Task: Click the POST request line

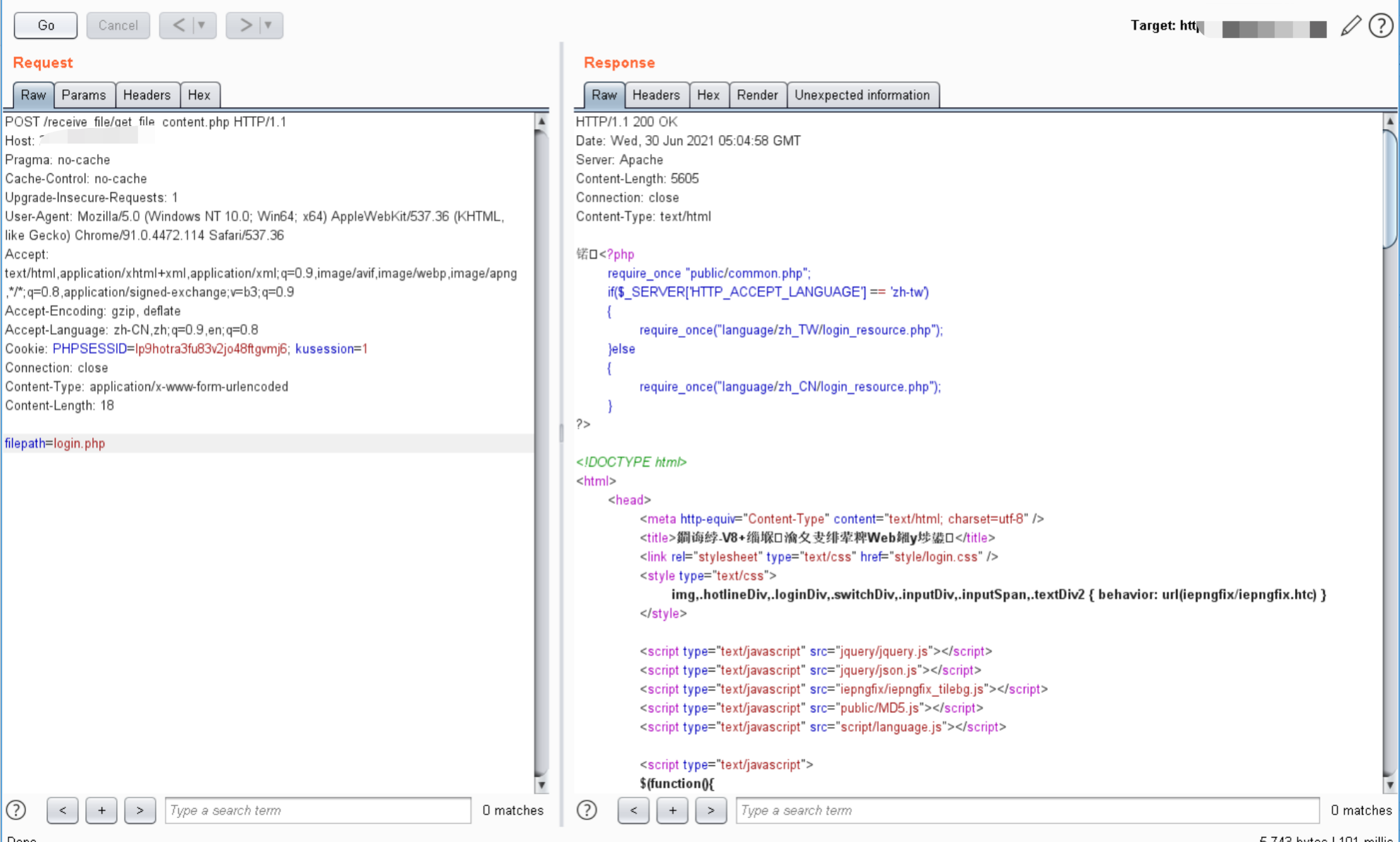Action: (146, 122)
